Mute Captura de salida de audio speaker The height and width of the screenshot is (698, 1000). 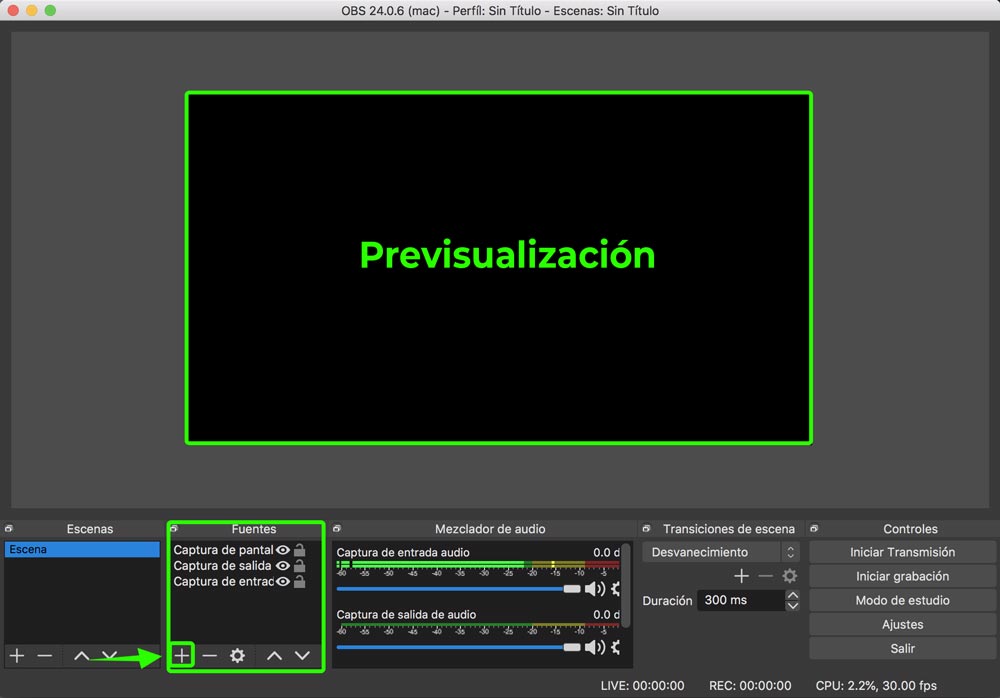tap(593, 647)
